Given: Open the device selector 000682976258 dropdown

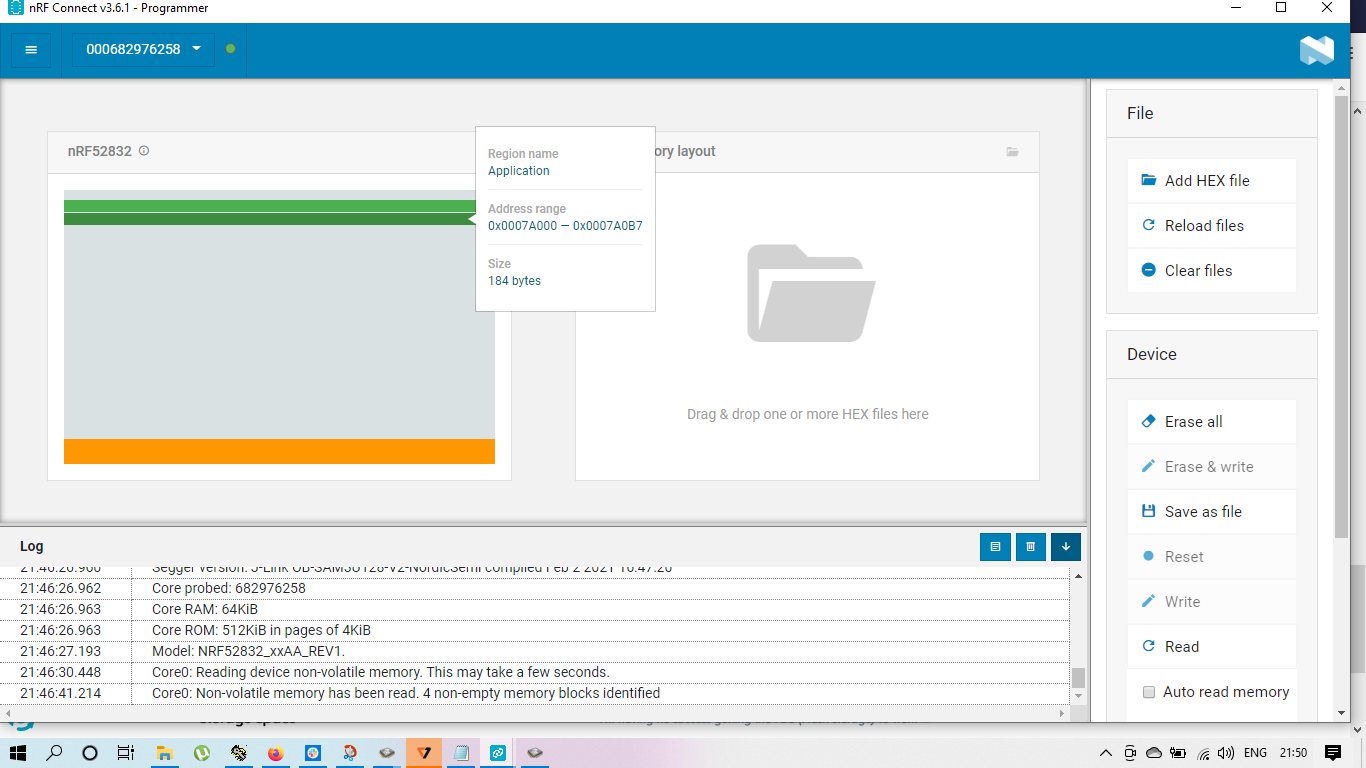Looking at the screenshot, I should point(143,49).
